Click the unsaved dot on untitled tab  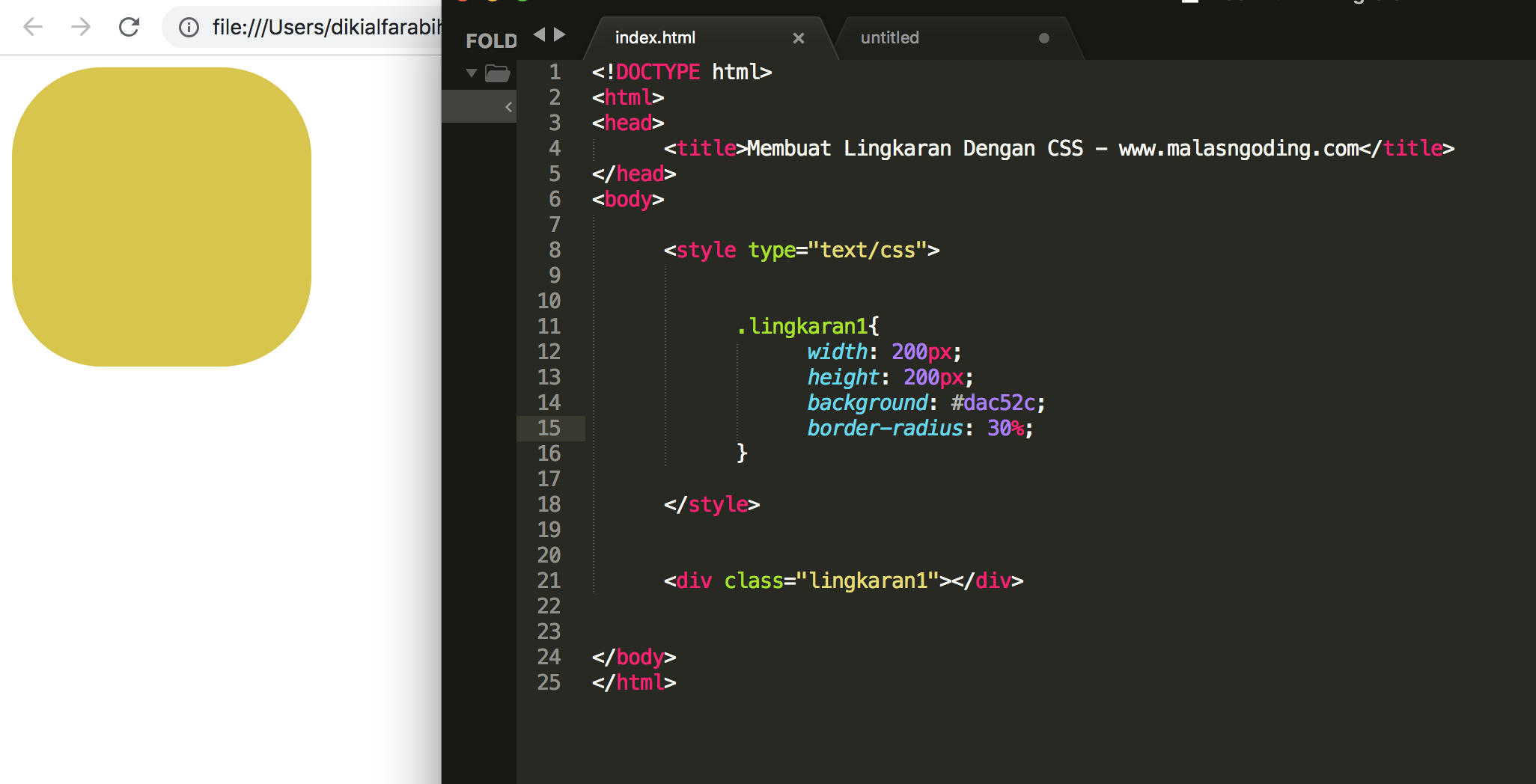1044,38
